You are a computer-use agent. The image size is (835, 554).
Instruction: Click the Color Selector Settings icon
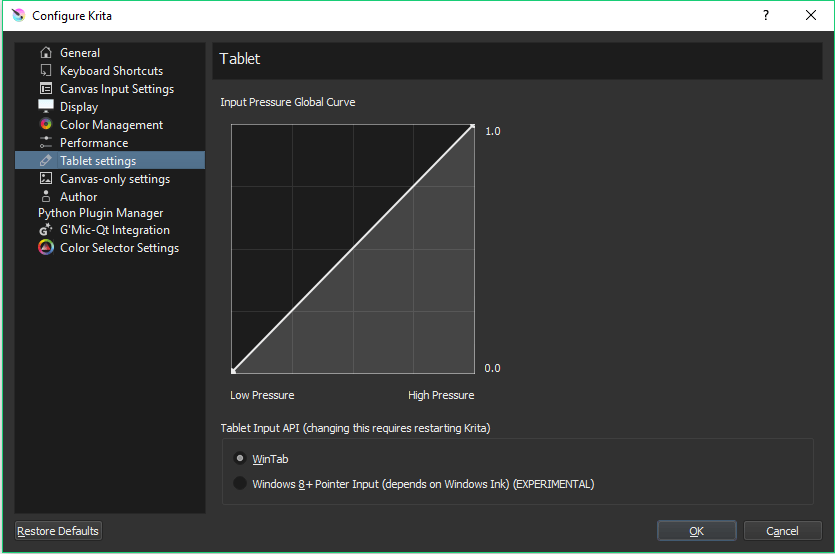[x=46, y=247]
